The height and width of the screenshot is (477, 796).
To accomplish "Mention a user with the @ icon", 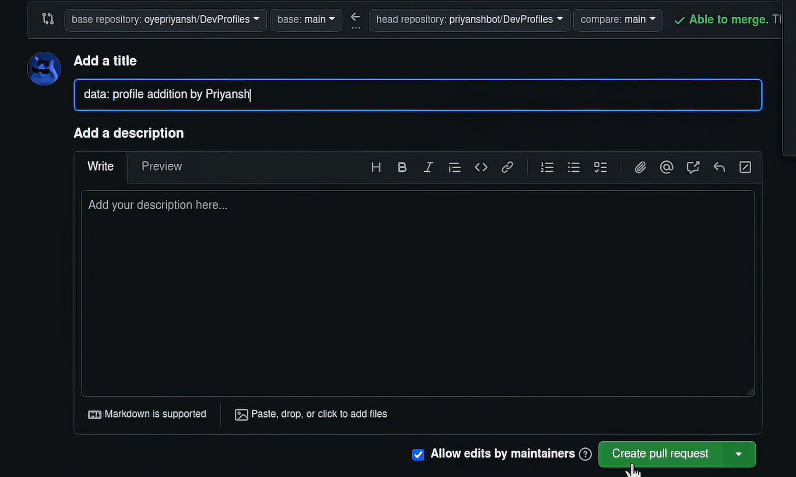I will tap(666, 167).
